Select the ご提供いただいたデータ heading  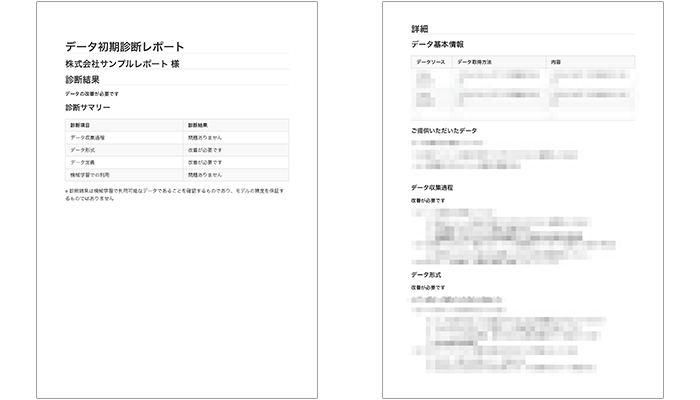click(444, 131)
